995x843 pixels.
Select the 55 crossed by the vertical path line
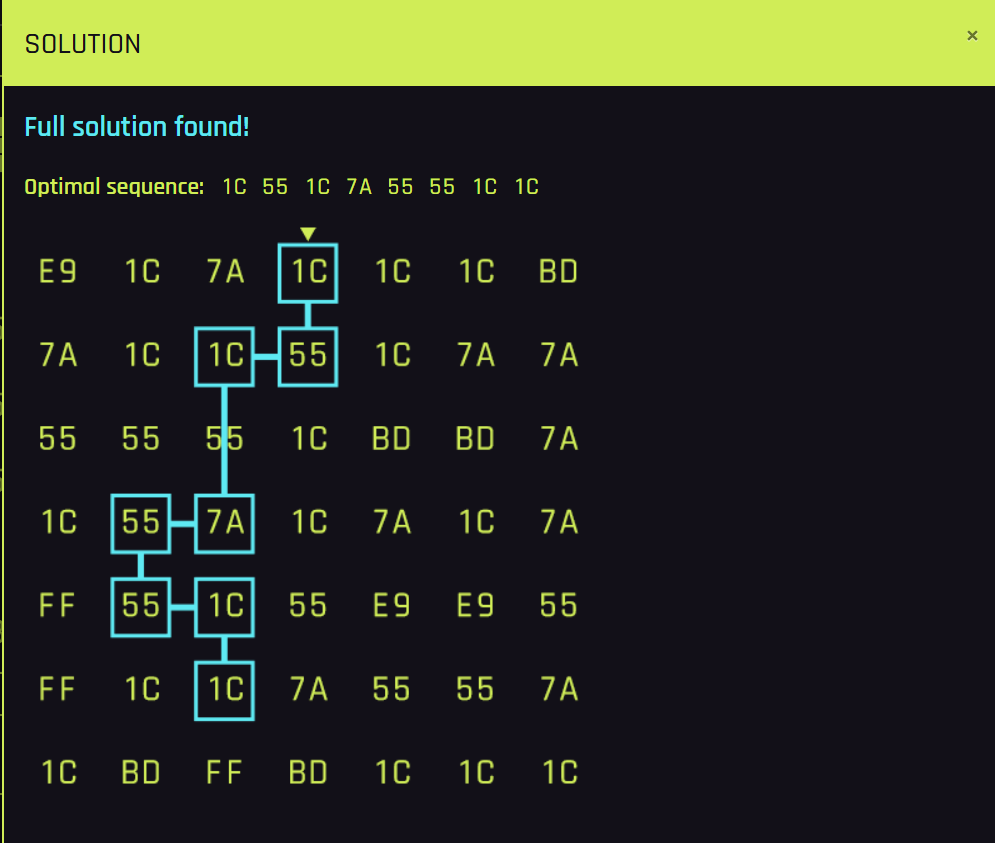coord(225,439)
